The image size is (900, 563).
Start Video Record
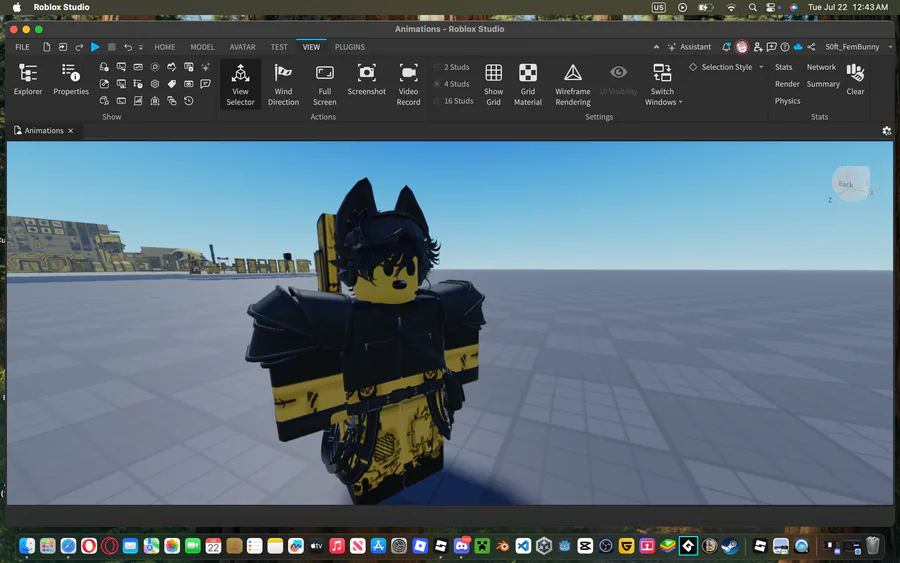[408, 85]
